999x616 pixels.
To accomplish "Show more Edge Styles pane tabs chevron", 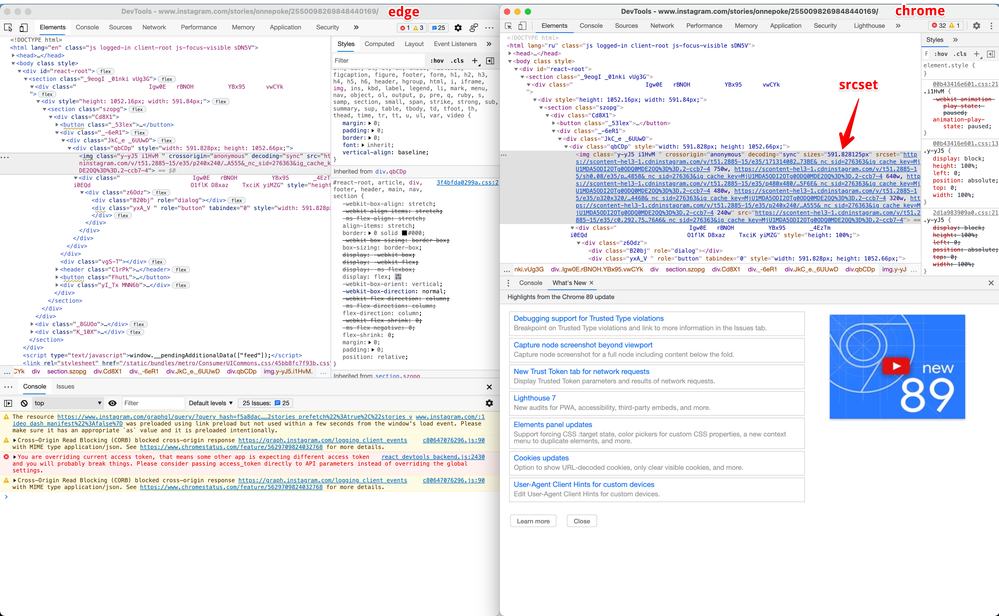I will (x=489, y=44).
